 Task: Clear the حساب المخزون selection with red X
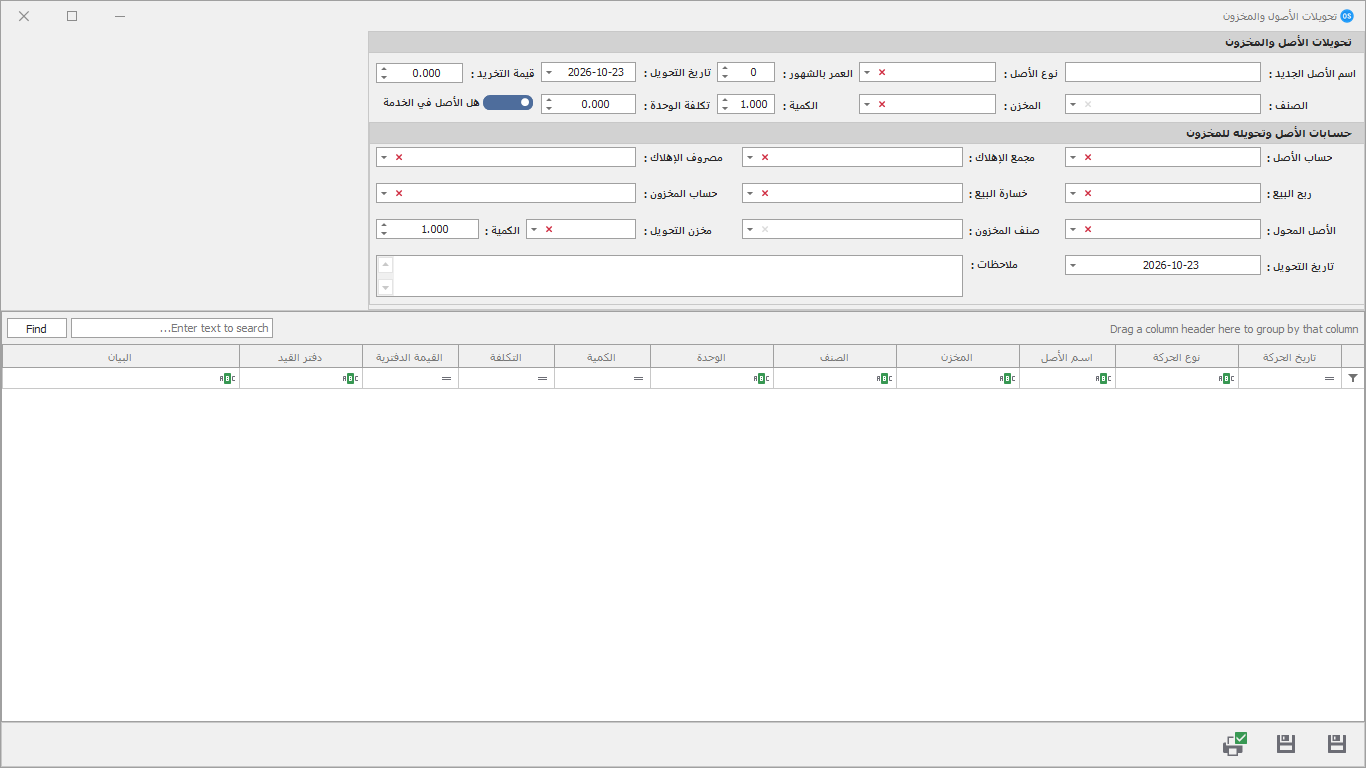click(399, 194)
